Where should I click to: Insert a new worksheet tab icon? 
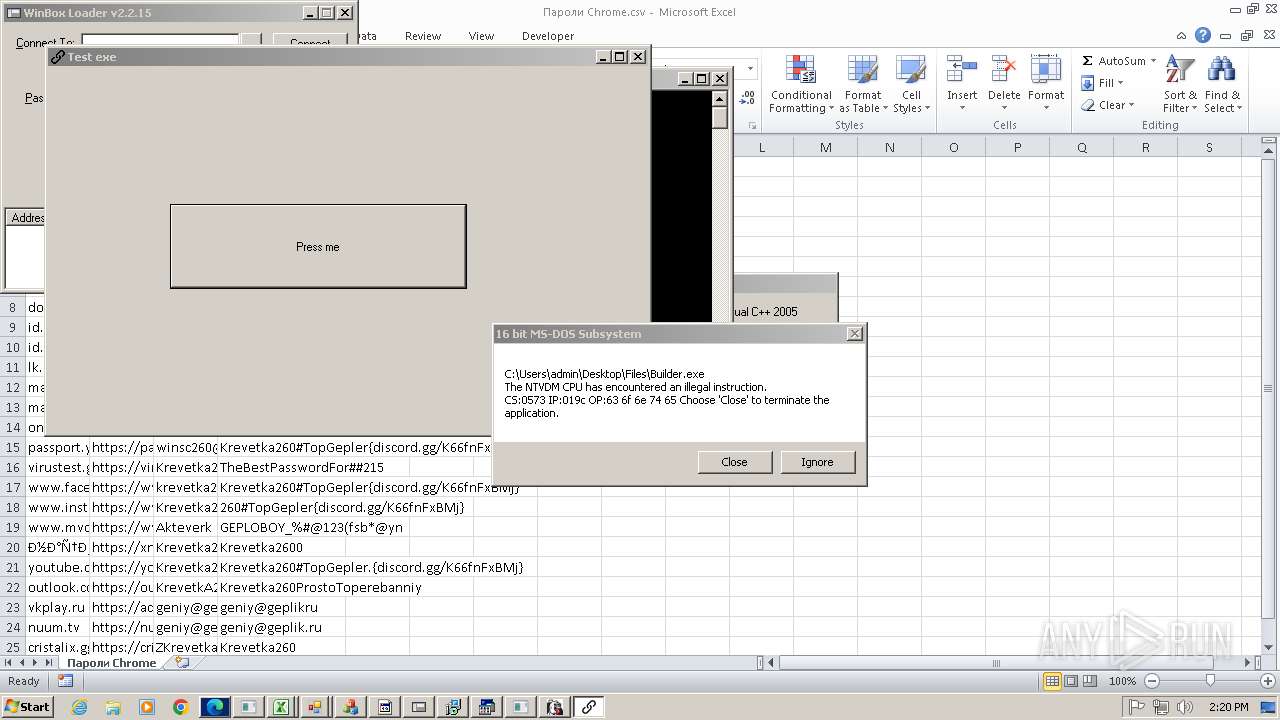(x=181, y=662)
